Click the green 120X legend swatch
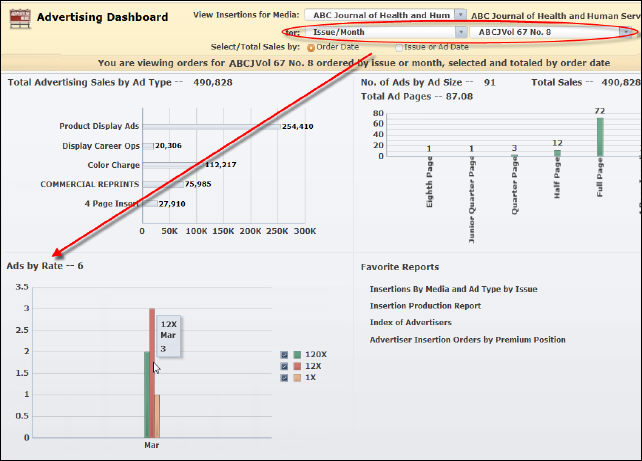642x461 pixels. coord(298,354)
